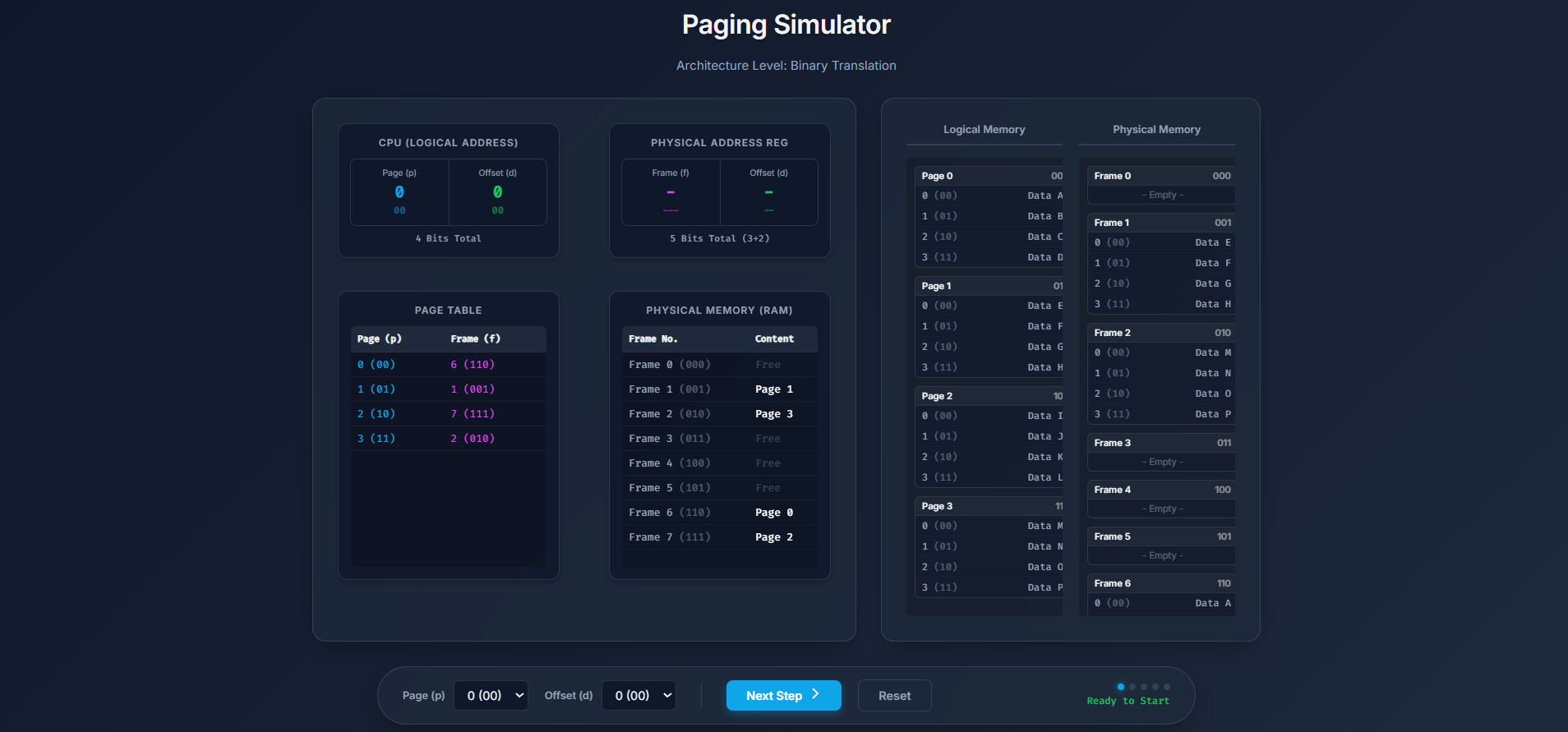
Task: Click the CPU Offset (d) value box
Action: [497, 192]
